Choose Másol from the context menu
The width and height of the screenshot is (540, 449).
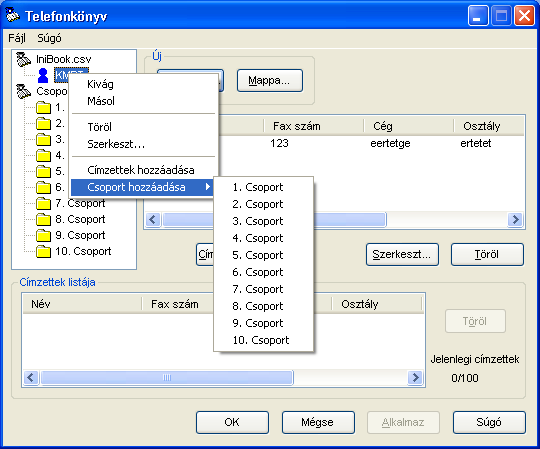[x=101, y=101]
